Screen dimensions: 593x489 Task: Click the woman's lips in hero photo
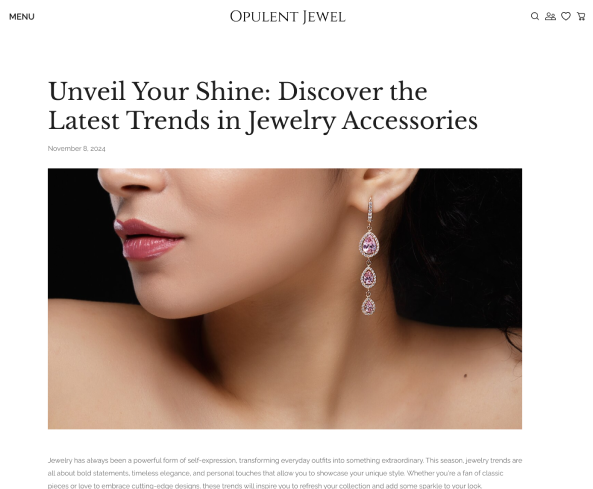[148, 240]
